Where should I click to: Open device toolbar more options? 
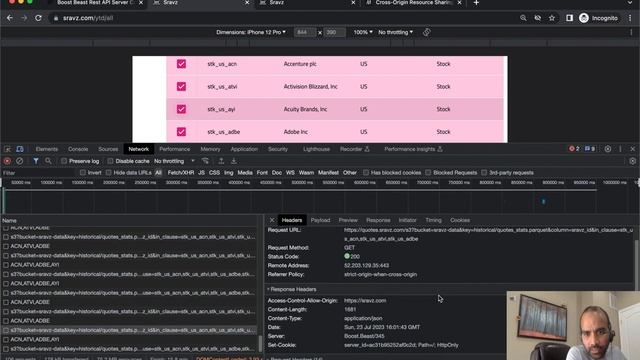(x=631, y=32)
